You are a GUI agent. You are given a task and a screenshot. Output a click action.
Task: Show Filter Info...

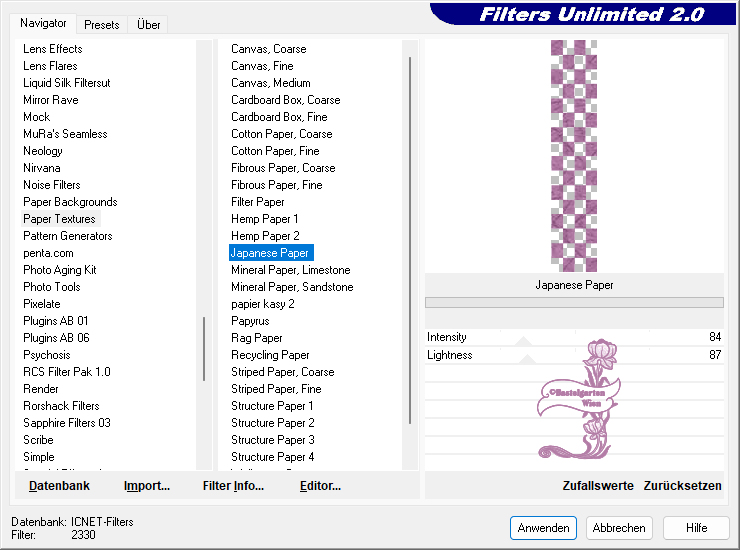(x=233, y=486)
